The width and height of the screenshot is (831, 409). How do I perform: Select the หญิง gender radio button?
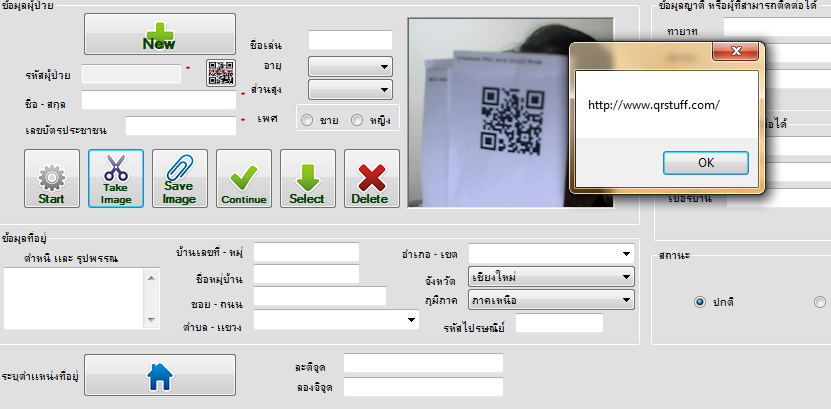(357, 121)
